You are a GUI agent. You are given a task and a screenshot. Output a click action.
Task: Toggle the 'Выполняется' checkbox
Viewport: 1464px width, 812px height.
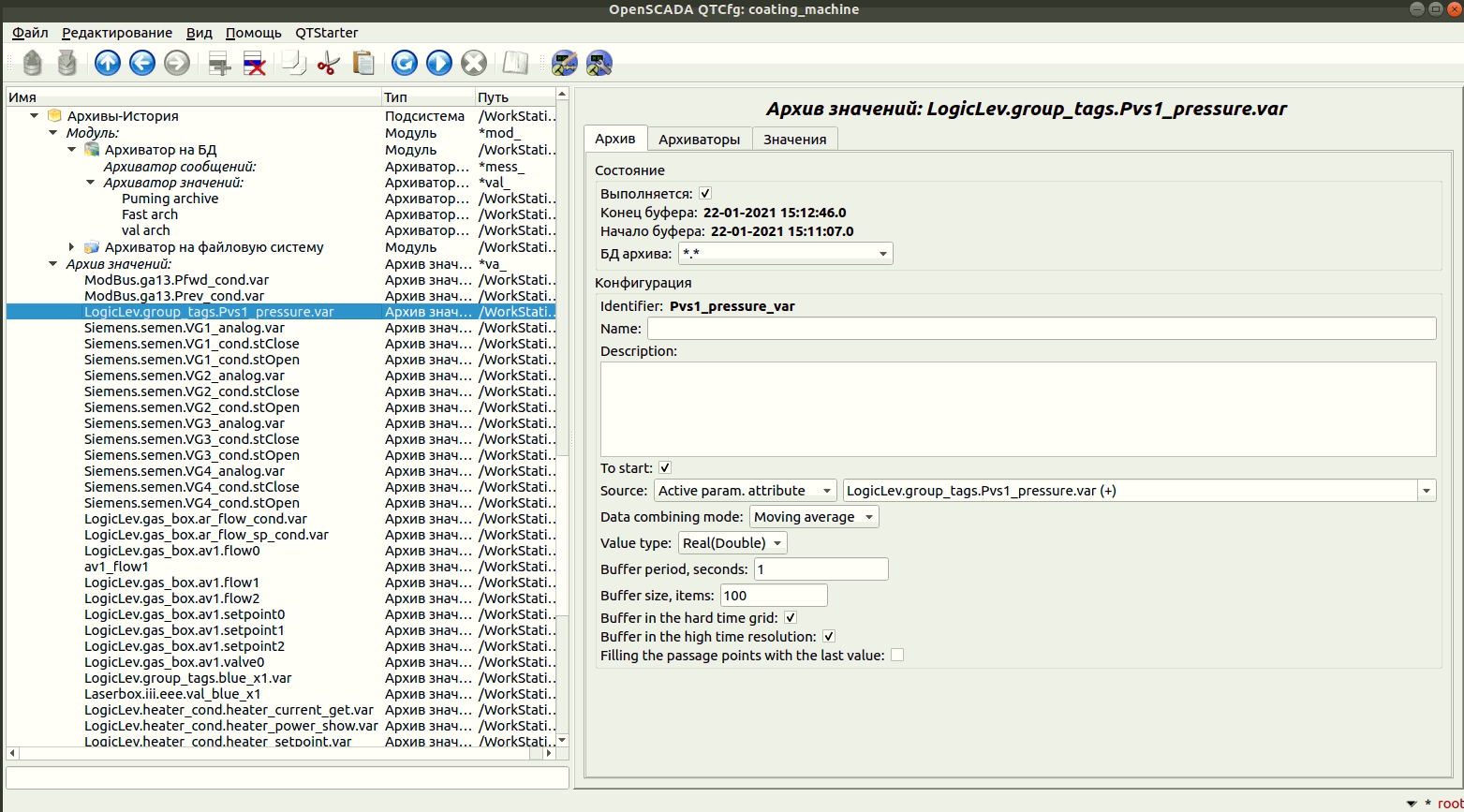click(705, 194)
